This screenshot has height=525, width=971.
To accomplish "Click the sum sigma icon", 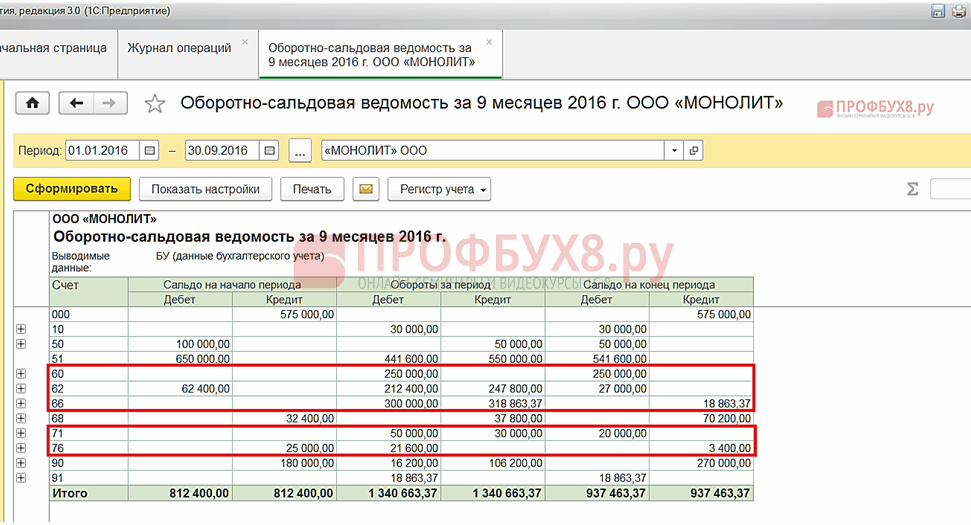I will [x=912, y=189].
